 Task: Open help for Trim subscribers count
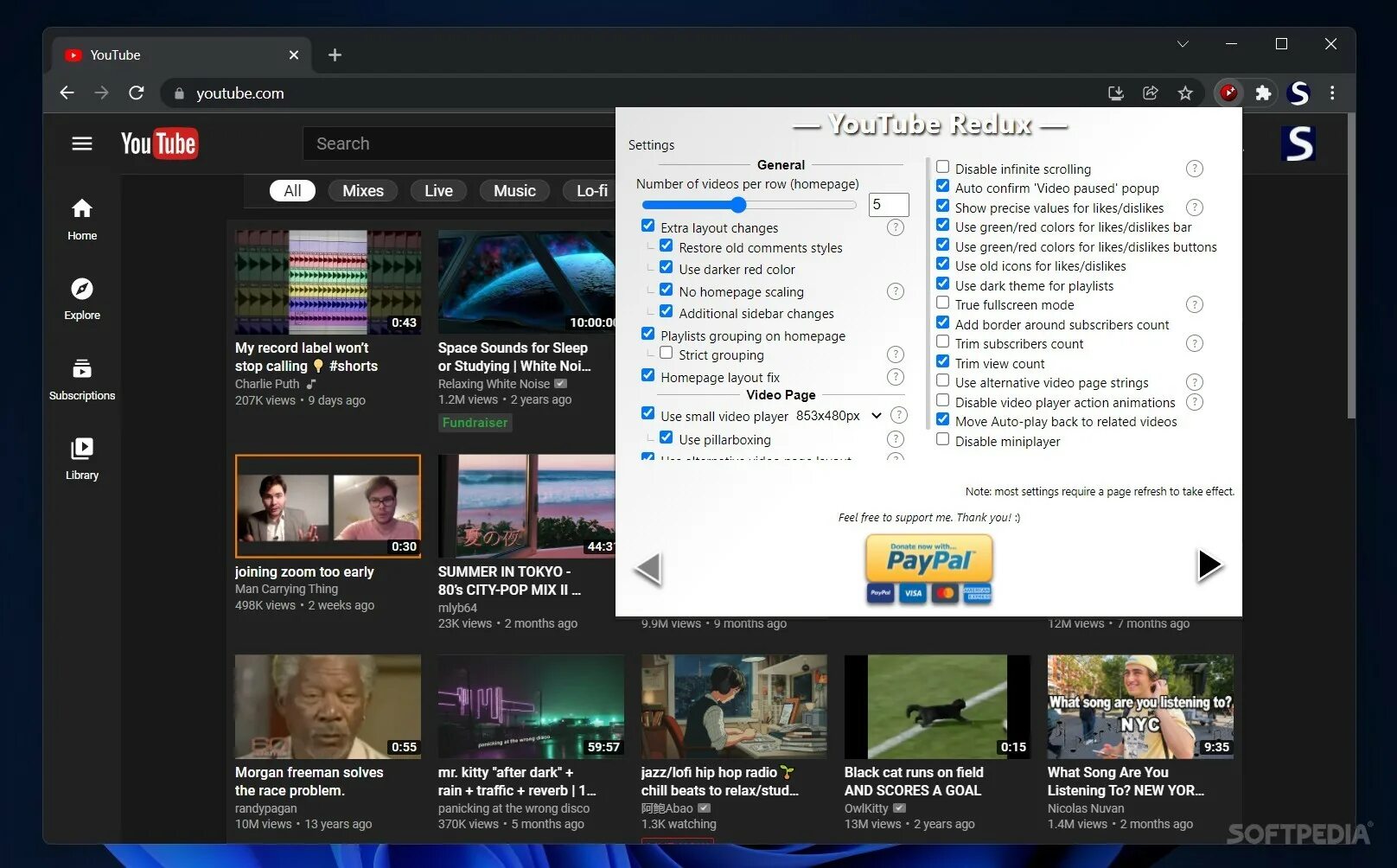1195,343
